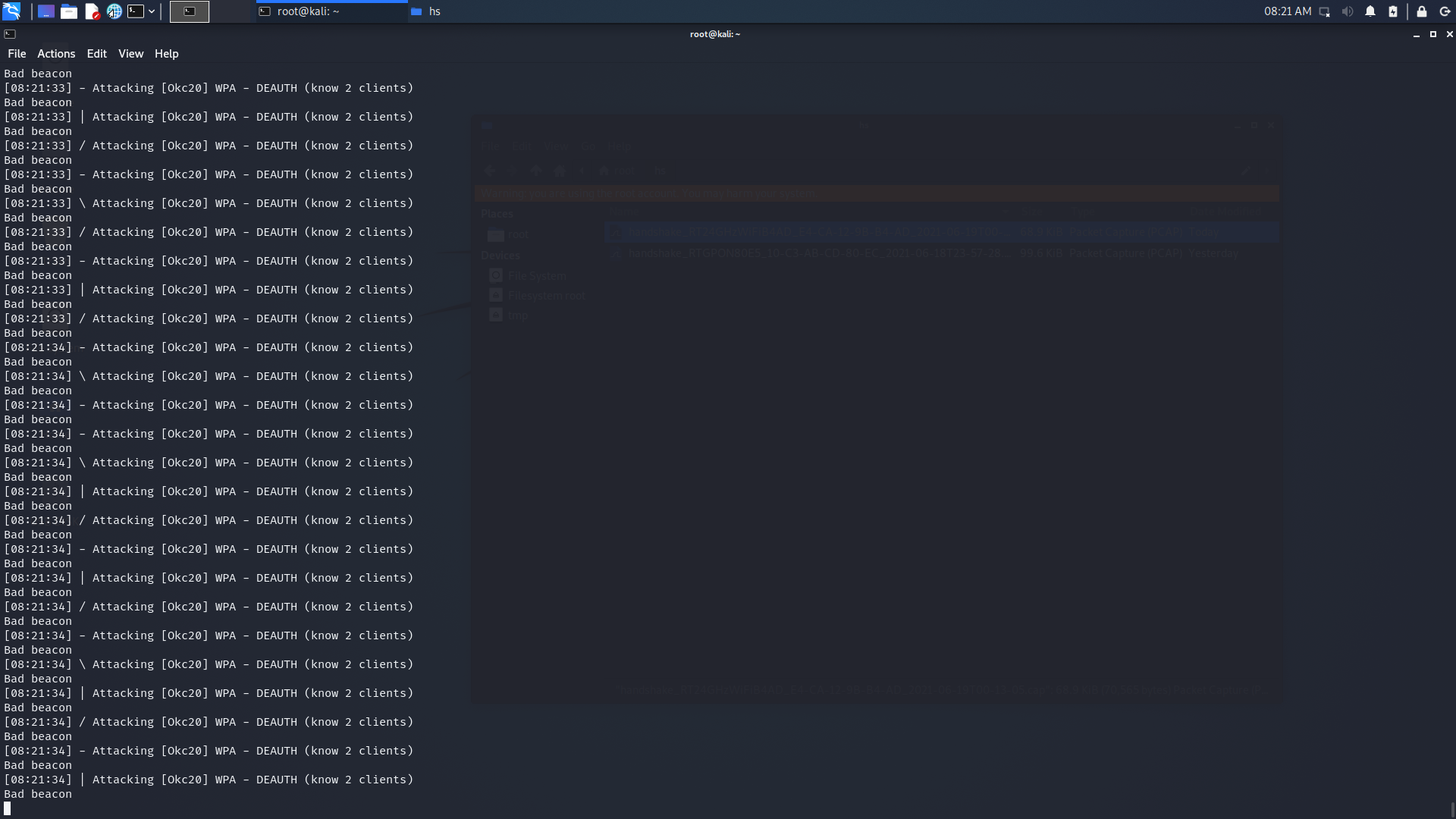Image resolution: width=1456 pixels, height=819 pixels.
Task: Open the Help menu
Action: point(166,54)
